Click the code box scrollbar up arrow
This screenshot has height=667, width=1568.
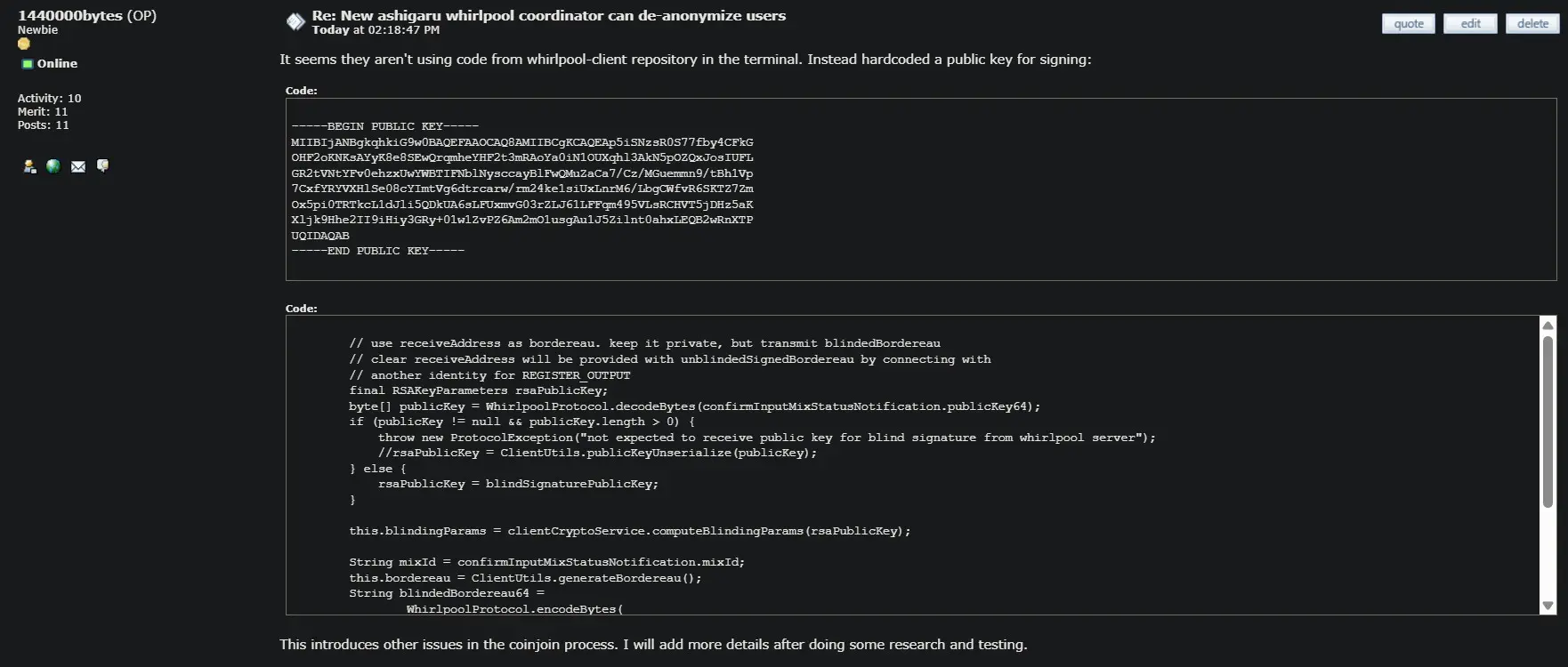[1548, 325]
